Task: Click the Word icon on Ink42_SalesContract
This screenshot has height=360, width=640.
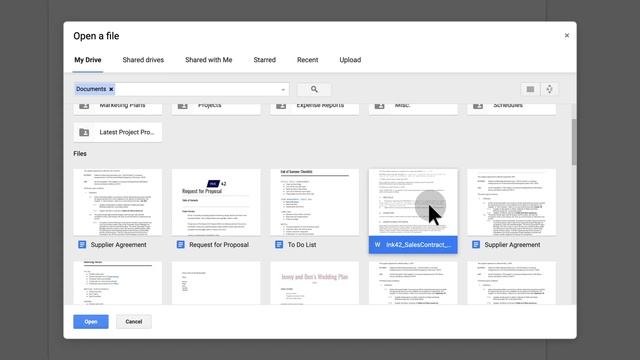Action: [x=378, y=244]
